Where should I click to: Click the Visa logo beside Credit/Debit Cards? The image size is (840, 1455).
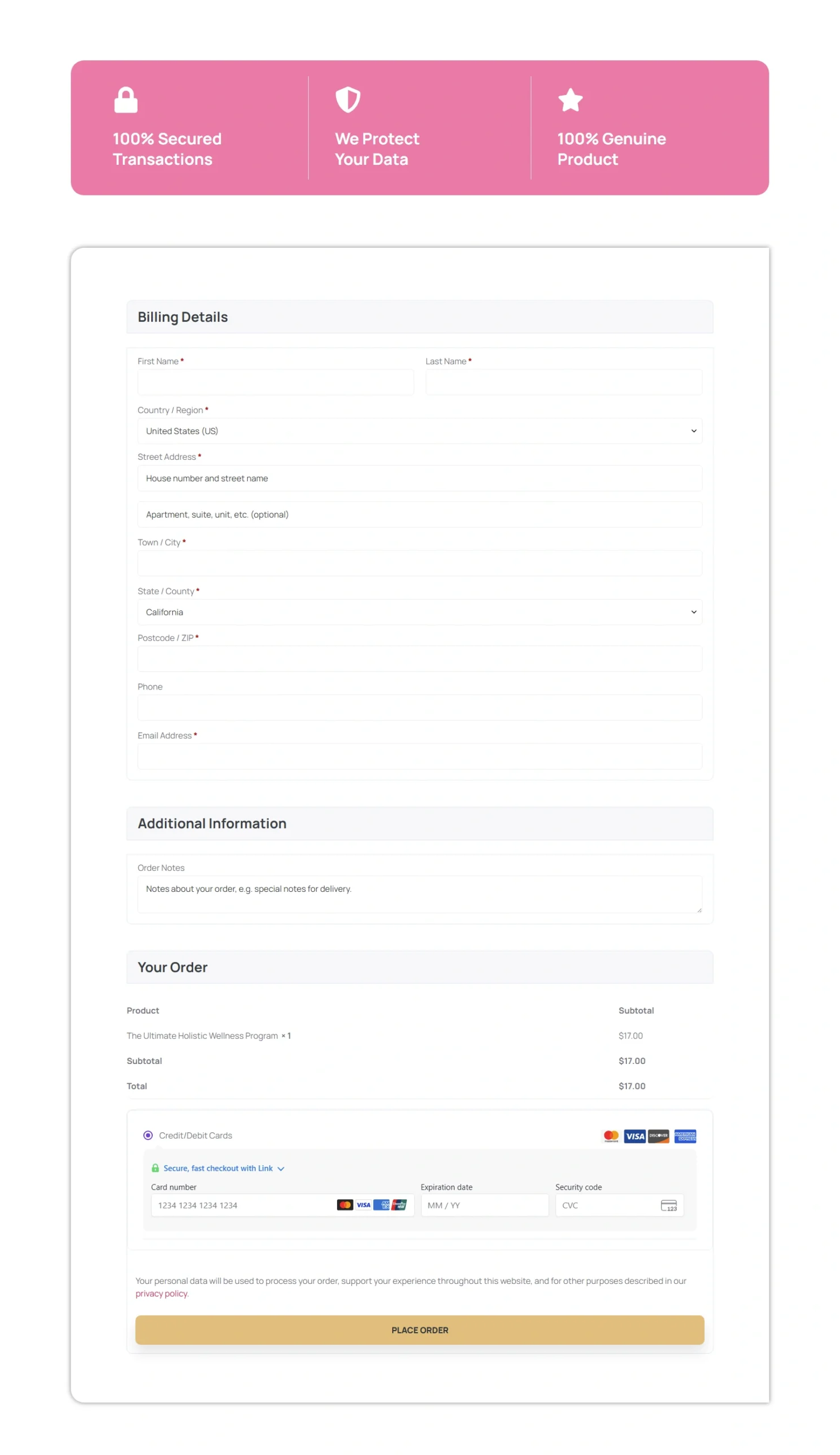point(635,1136)
